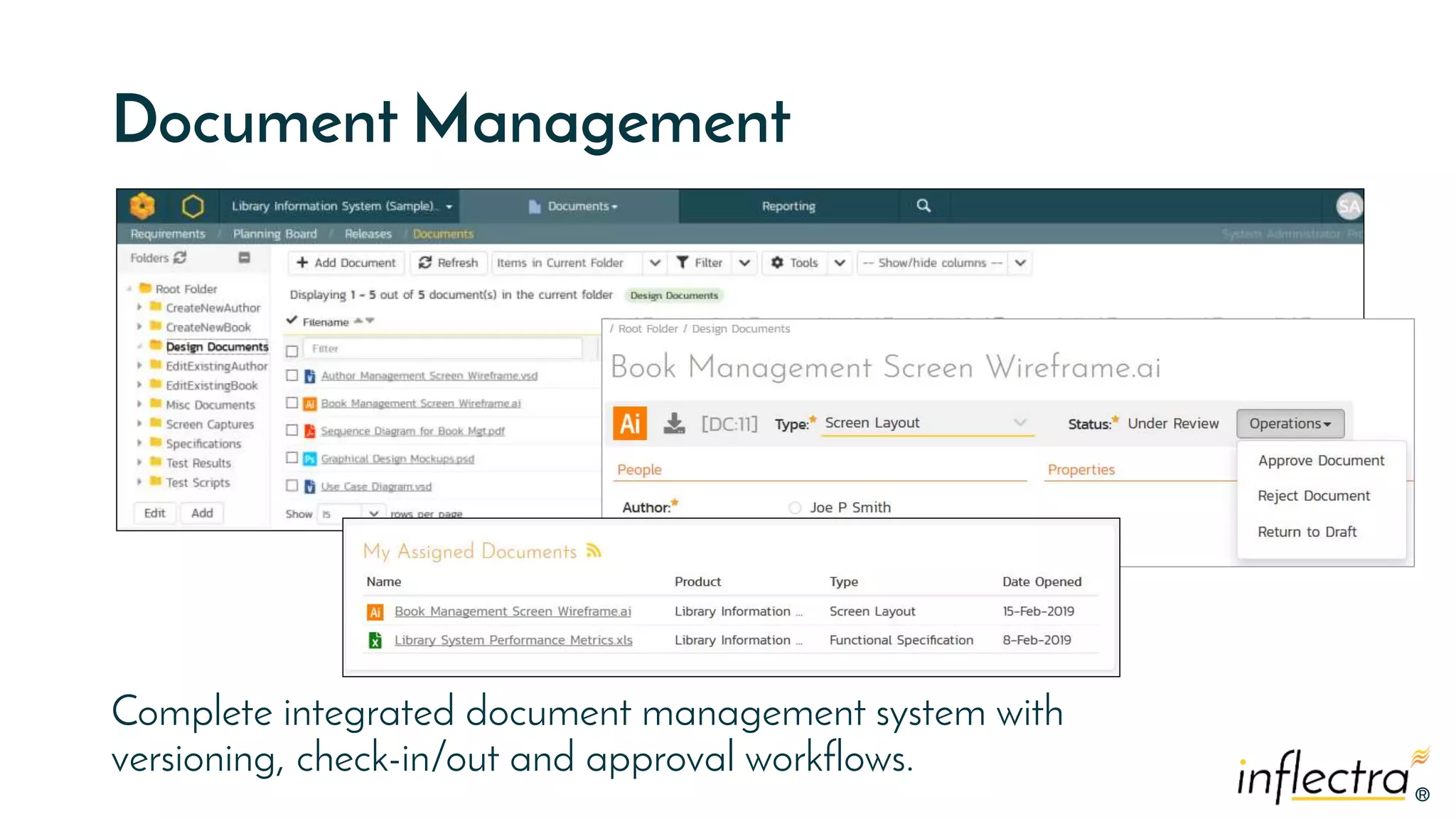Check the Use Case Diagram checkbox
1456x819 pixels.
point(291,486)
